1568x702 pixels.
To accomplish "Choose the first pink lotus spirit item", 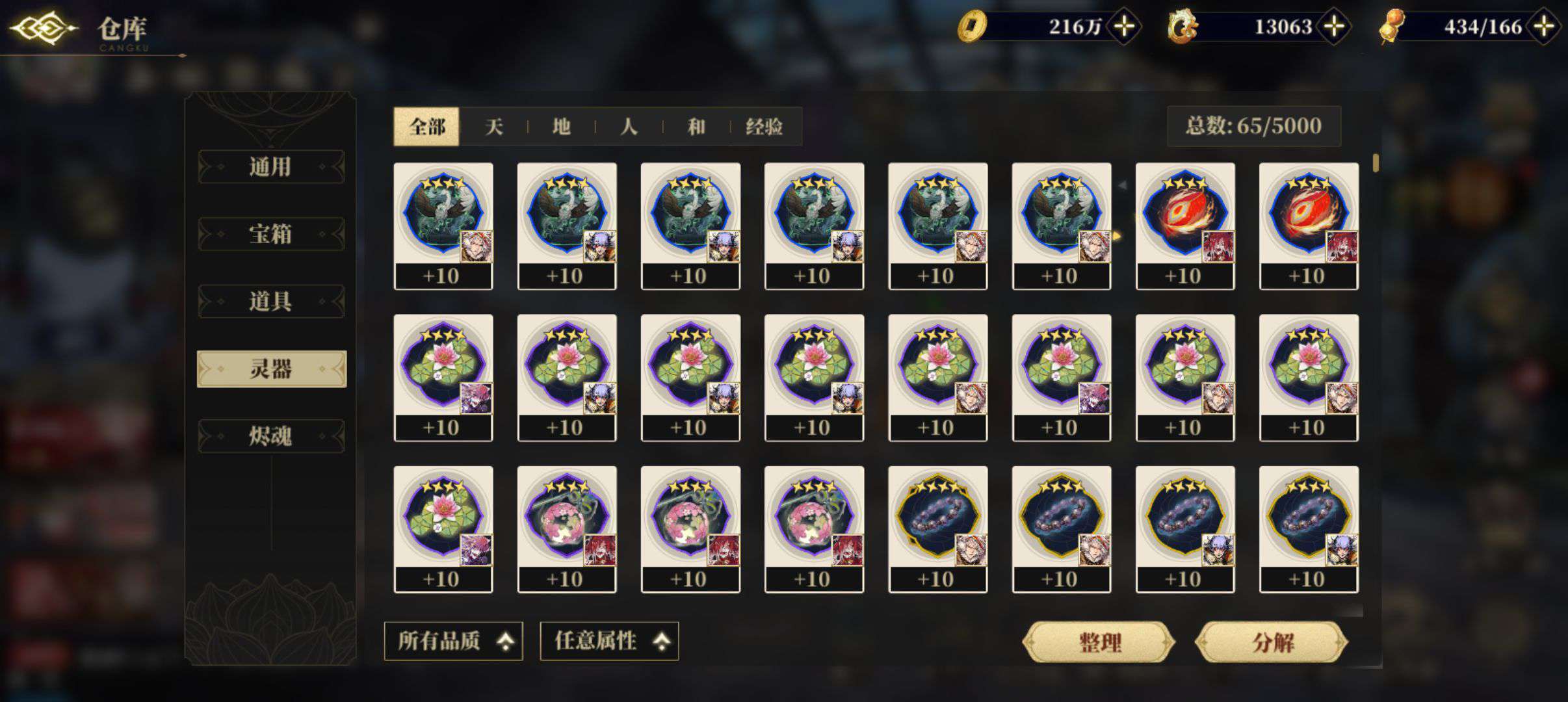I will tap(443, 378).
